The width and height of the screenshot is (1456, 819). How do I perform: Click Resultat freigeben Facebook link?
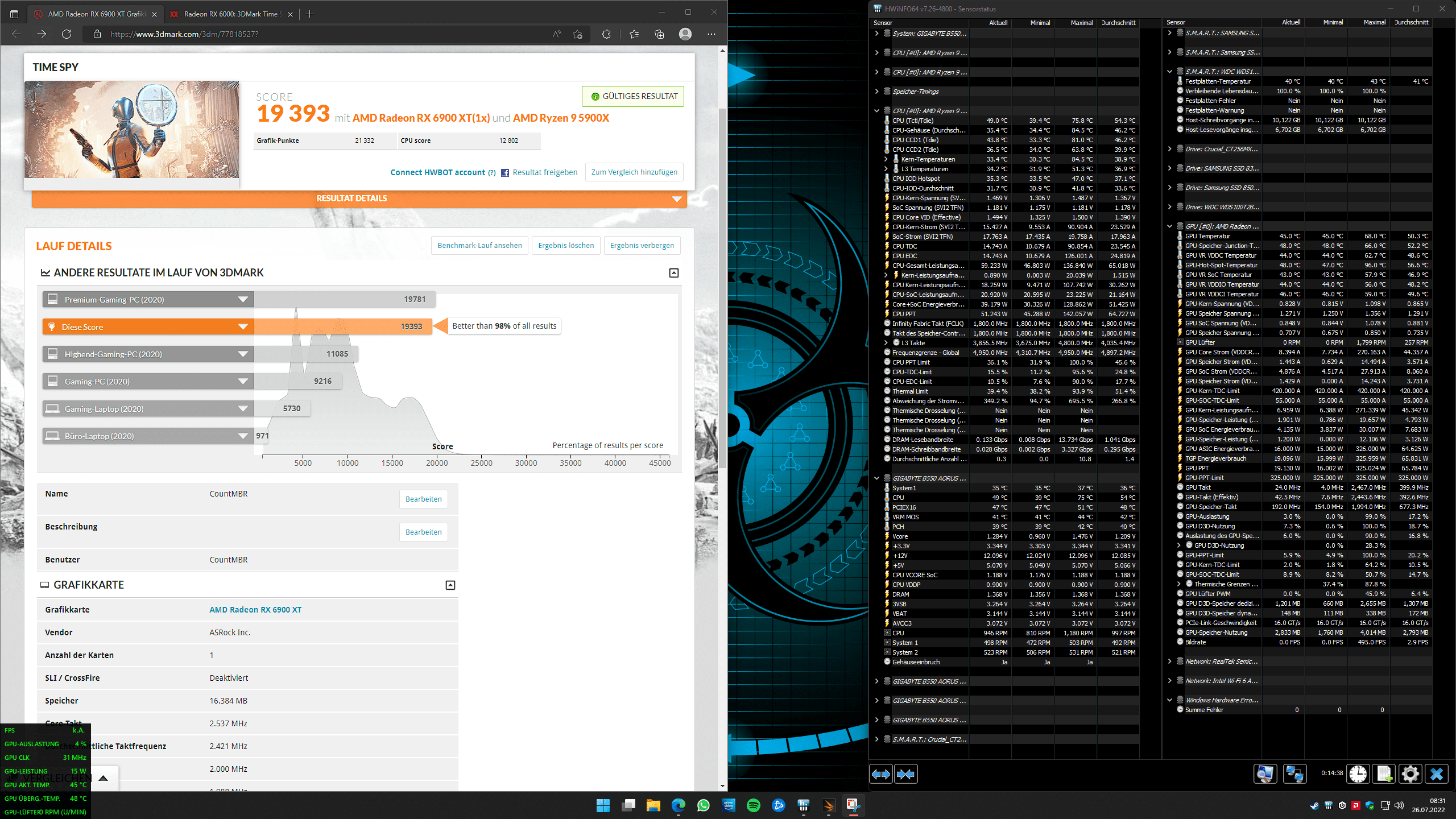point(539,172)
